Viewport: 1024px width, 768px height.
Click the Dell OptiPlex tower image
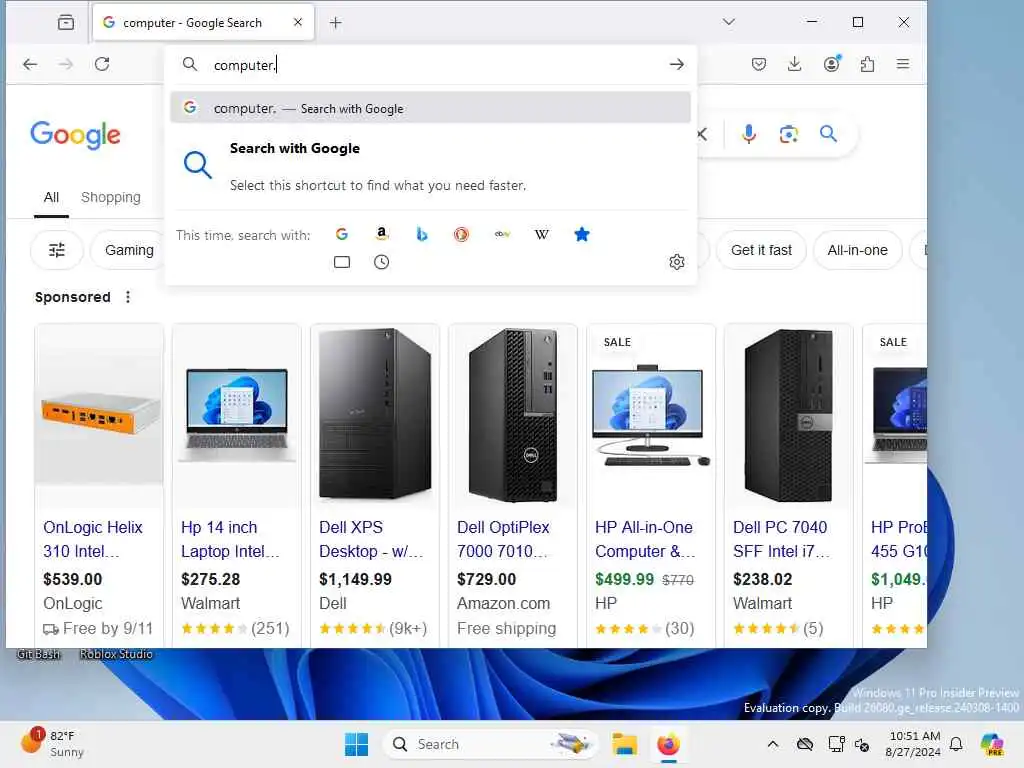(513, 415)
